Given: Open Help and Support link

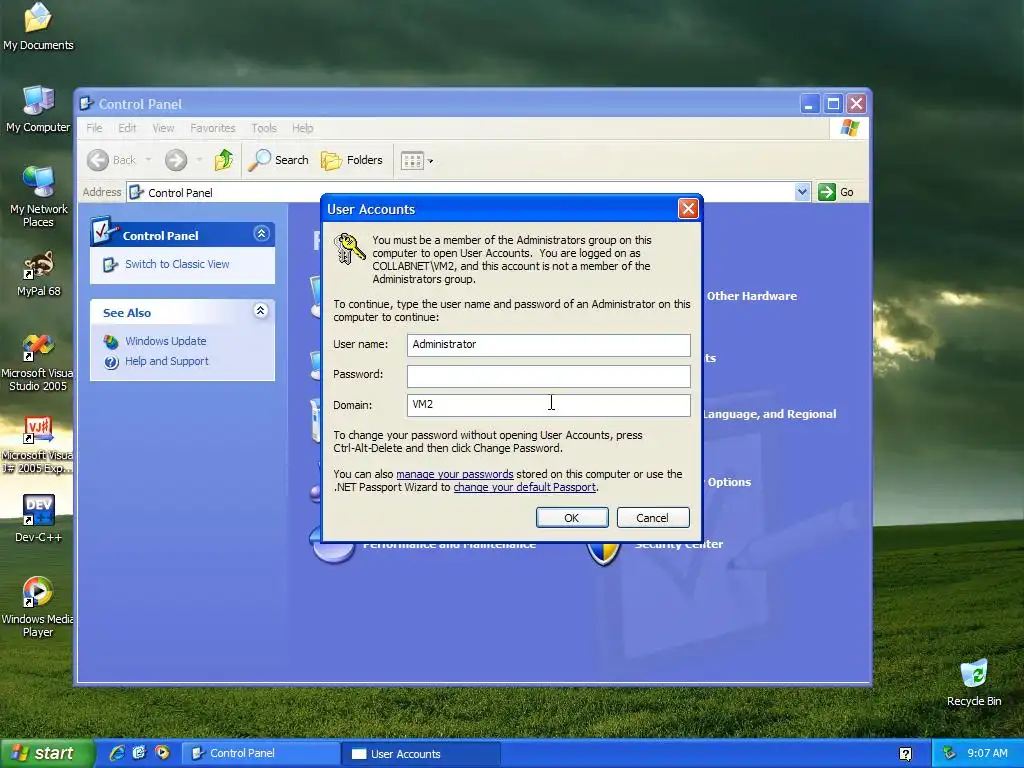Looking at the screenshot, I should (x=167, y=361).
